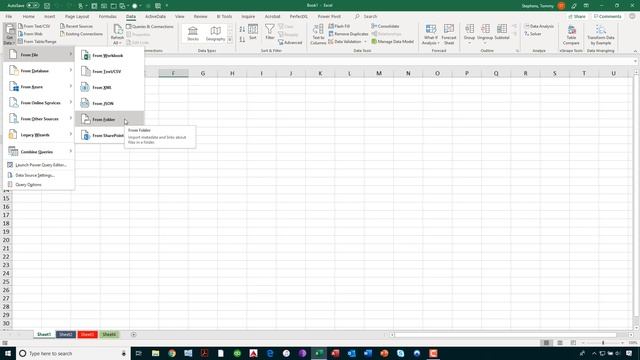Screen dimensions: 640x360
Task: Switch to the Formulas ribbon tab
Action: click(107, 16)
